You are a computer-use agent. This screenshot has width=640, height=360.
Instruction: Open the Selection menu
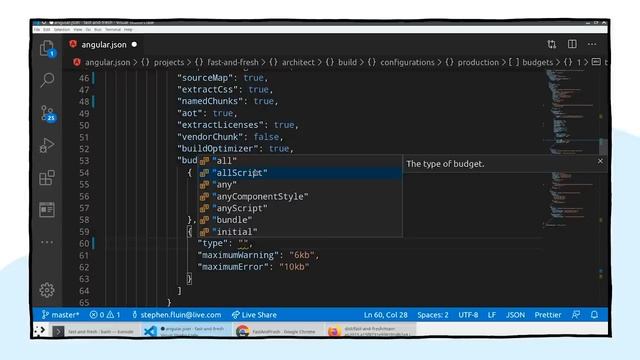click(62, 30)
